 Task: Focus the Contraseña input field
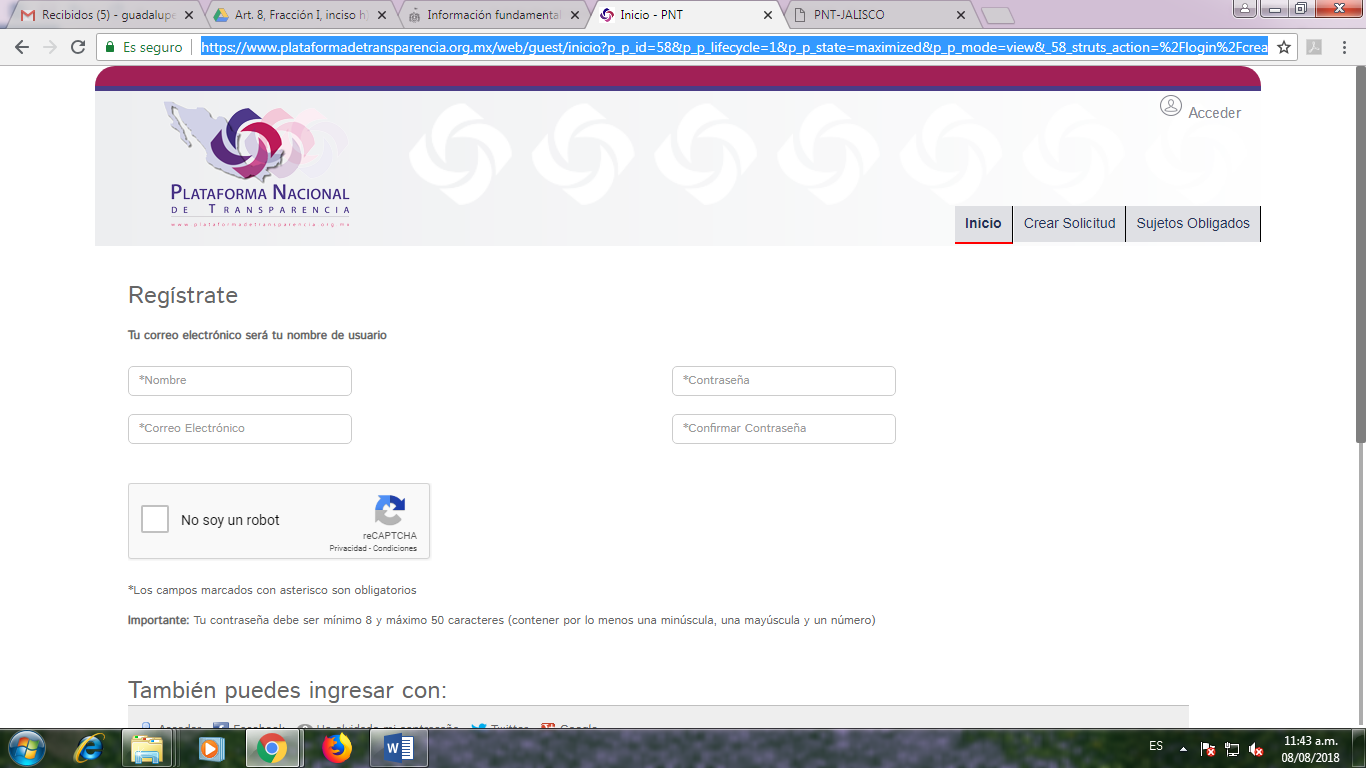pos(784,381)
